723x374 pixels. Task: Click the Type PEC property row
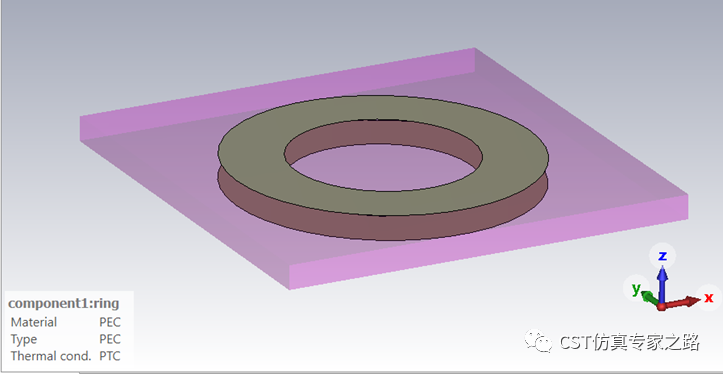click(x=65, y=339)
